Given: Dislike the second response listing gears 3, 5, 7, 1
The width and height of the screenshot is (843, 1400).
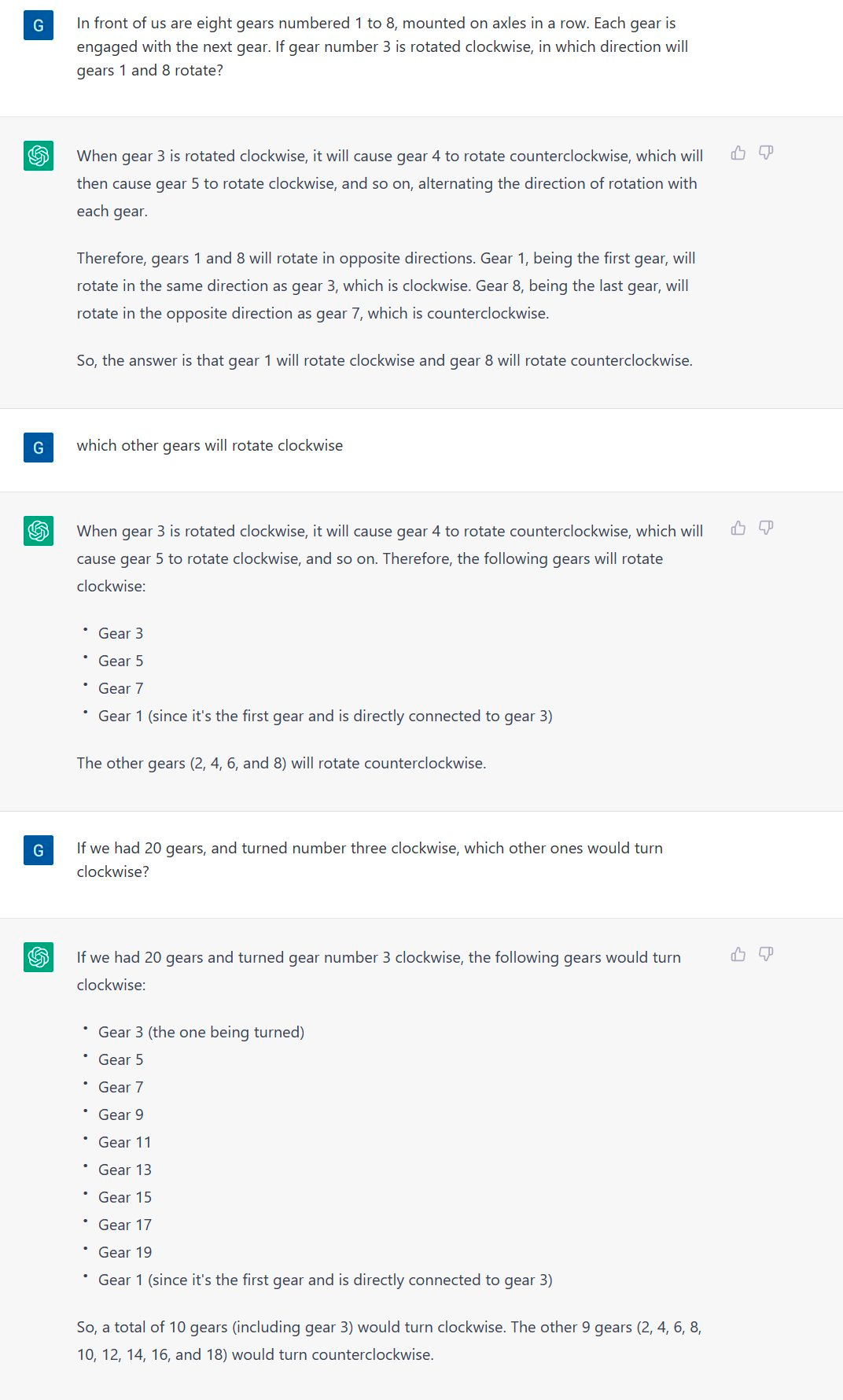Looking at the screenshot, I should 766,528.
